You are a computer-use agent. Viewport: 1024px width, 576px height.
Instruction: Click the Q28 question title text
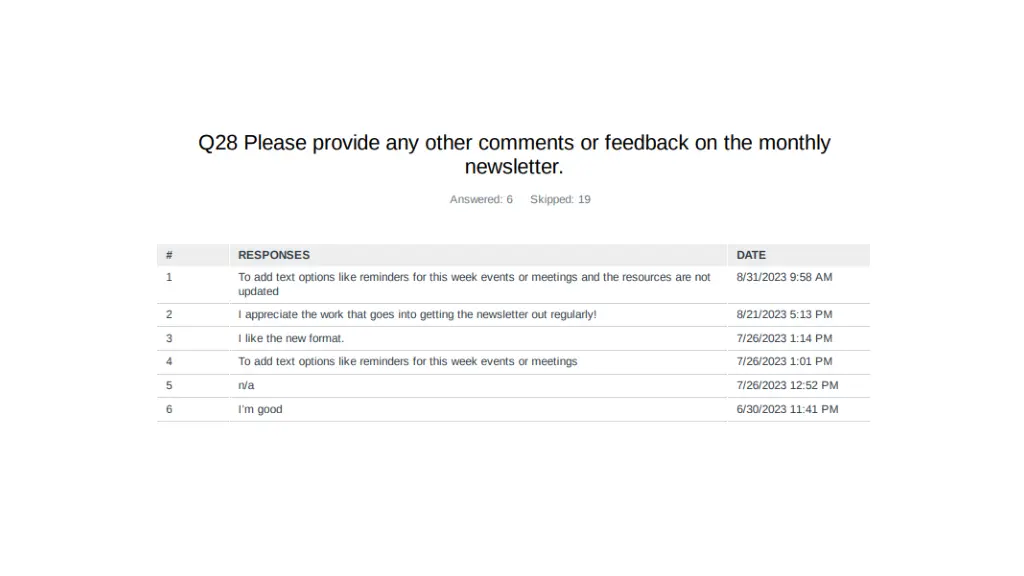point(514,155)
